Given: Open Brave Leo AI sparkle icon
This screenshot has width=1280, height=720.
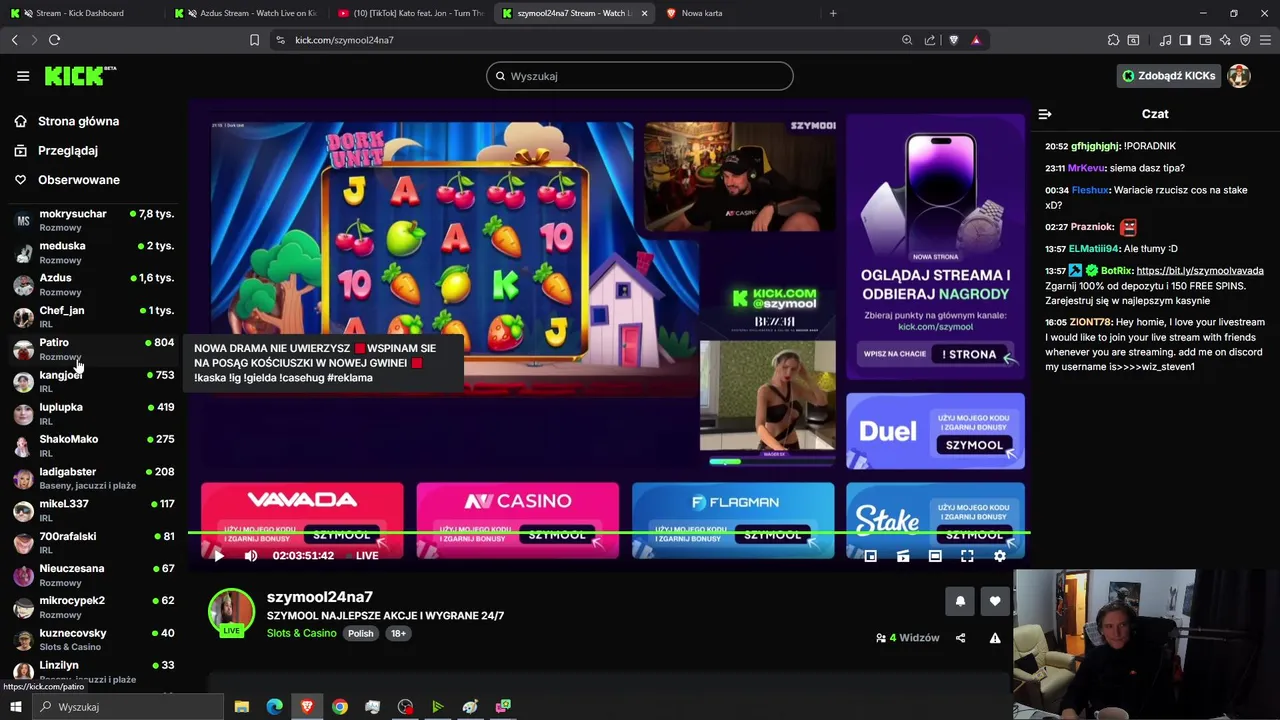Looking at the screenshot, I should pyautogui.click(x=1225, y=40).
